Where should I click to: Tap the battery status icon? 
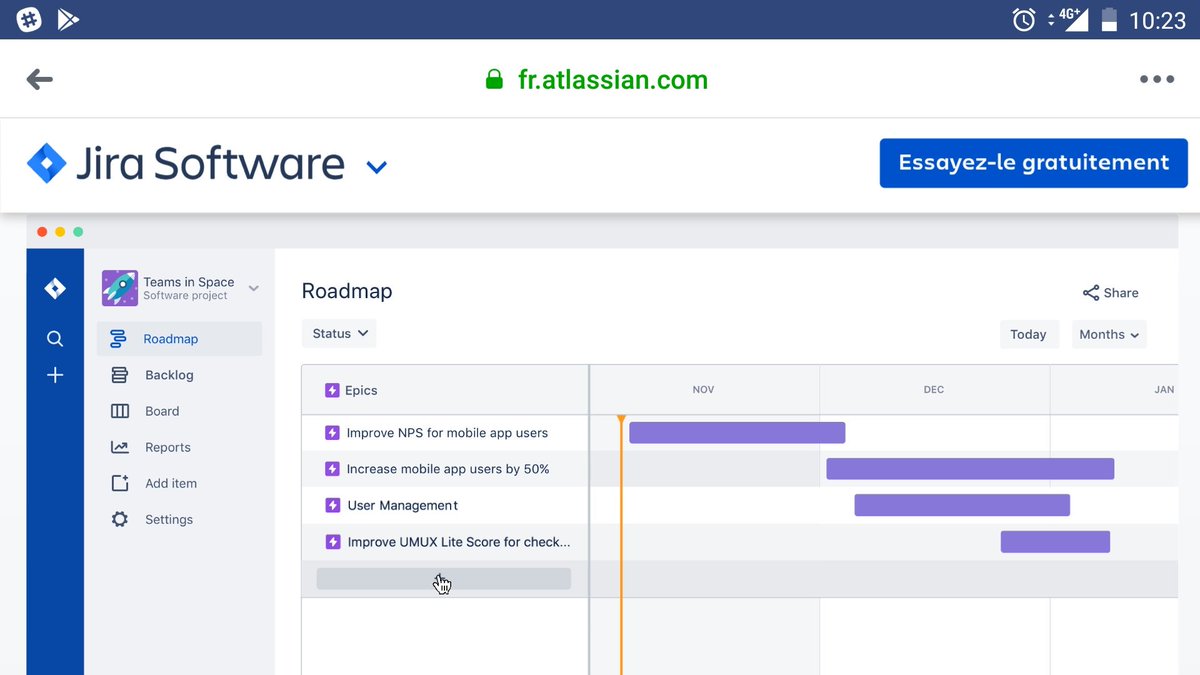click(x=1109, y=19)
